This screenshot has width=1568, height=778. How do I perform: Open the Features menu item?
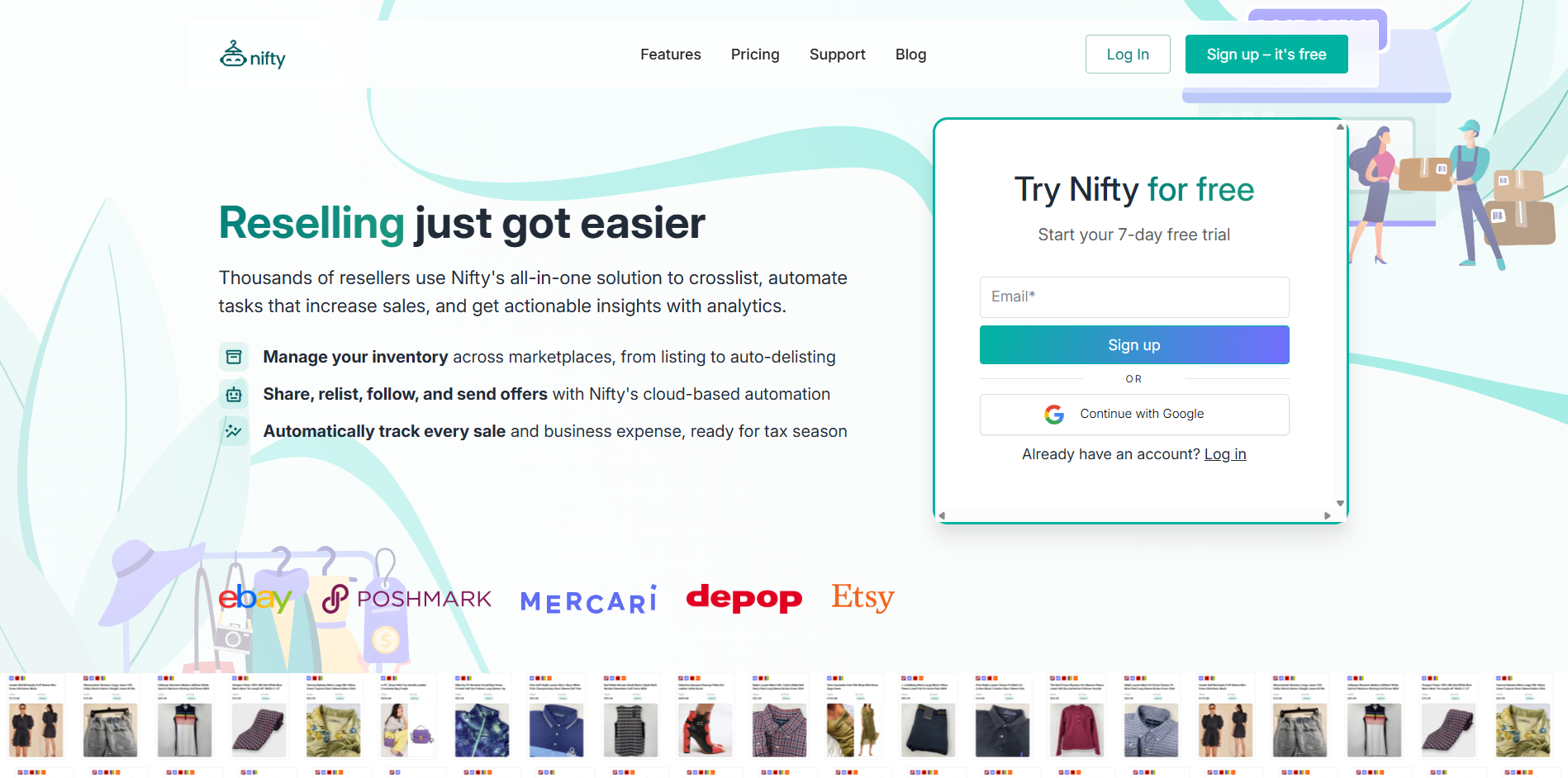[x=671, y=55]
